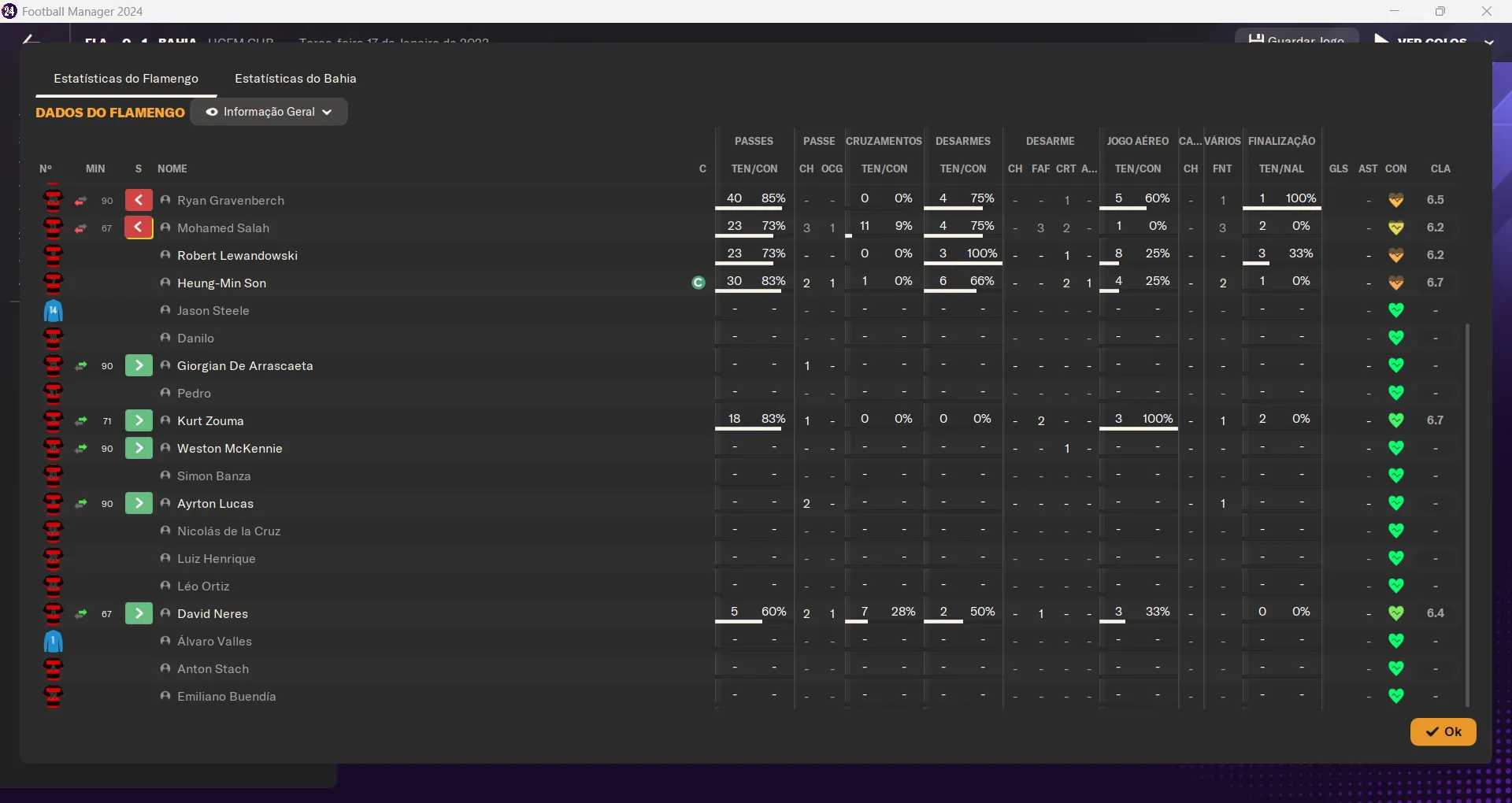The height and width of the screenshot is (803, 1512).
Task: Click David Neres's swap arrows icon
Action: [80, 614]
